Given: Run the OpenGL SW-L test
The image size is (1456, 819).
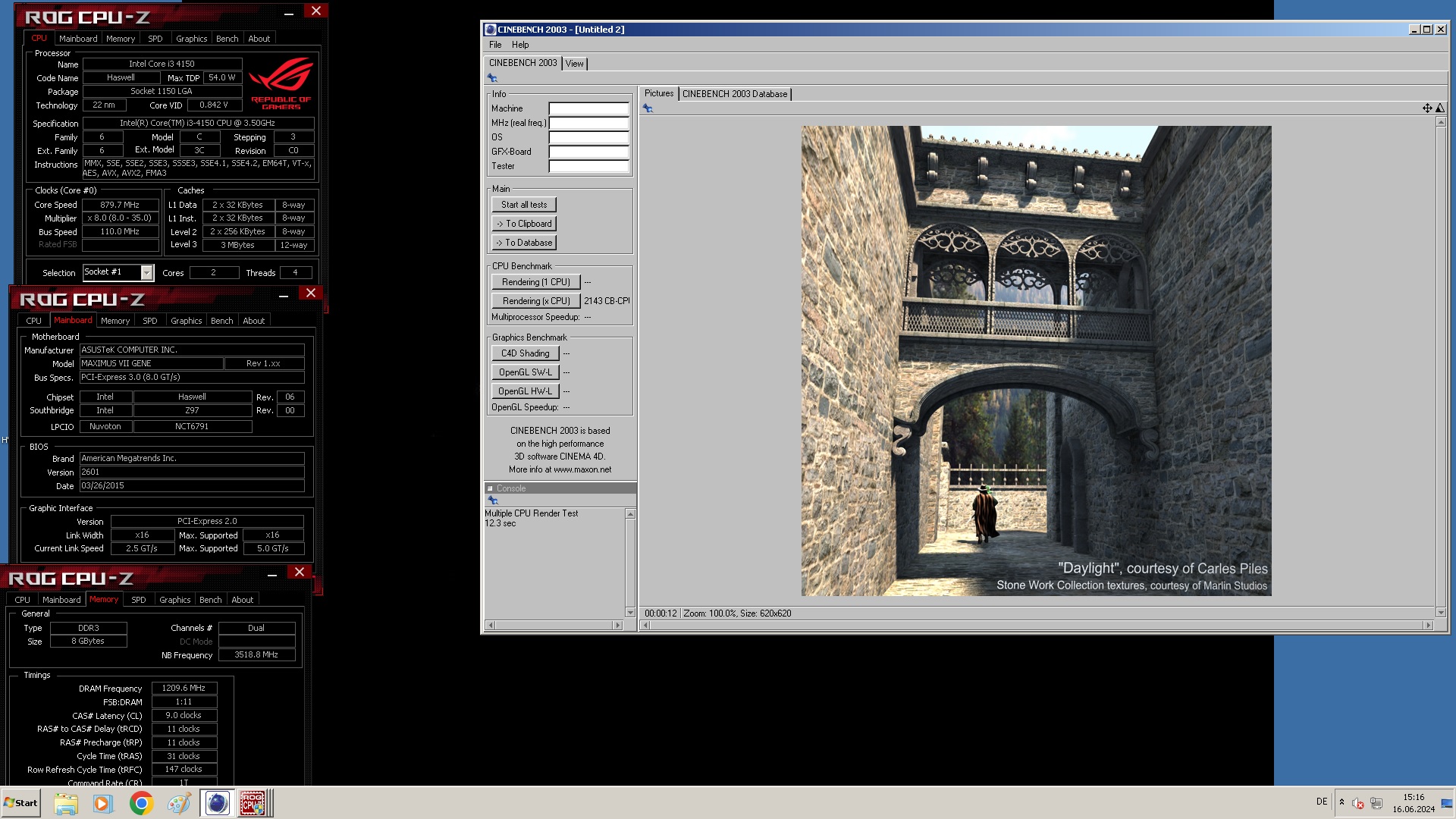Looking at the screenshot, I should [526, 372].
